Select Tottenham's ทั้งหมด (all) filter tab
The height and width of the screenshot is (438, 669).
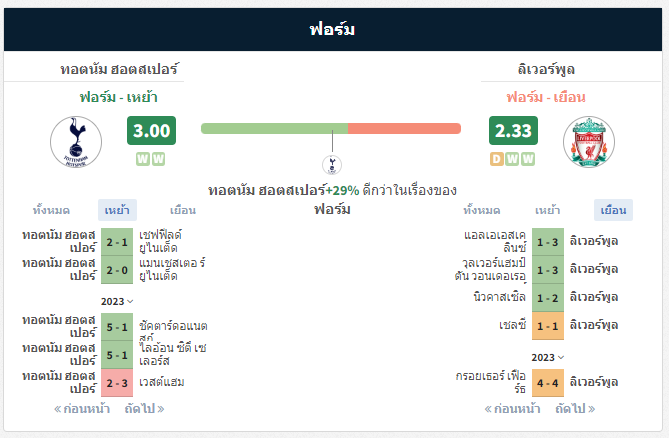click(x=51, y=210)
